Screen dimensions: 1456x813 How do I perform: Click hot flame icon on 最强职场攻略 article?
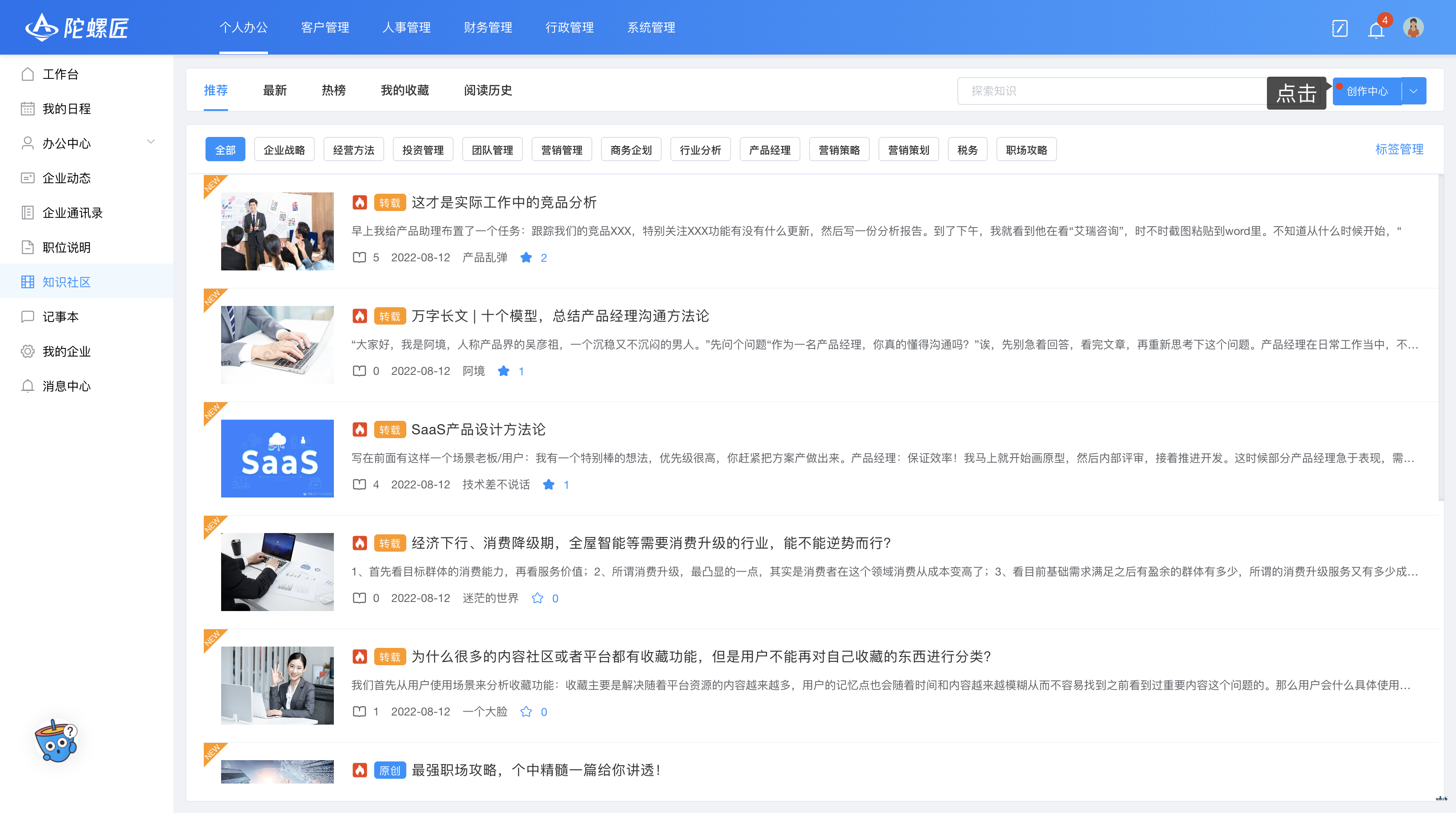coord(360,770)
